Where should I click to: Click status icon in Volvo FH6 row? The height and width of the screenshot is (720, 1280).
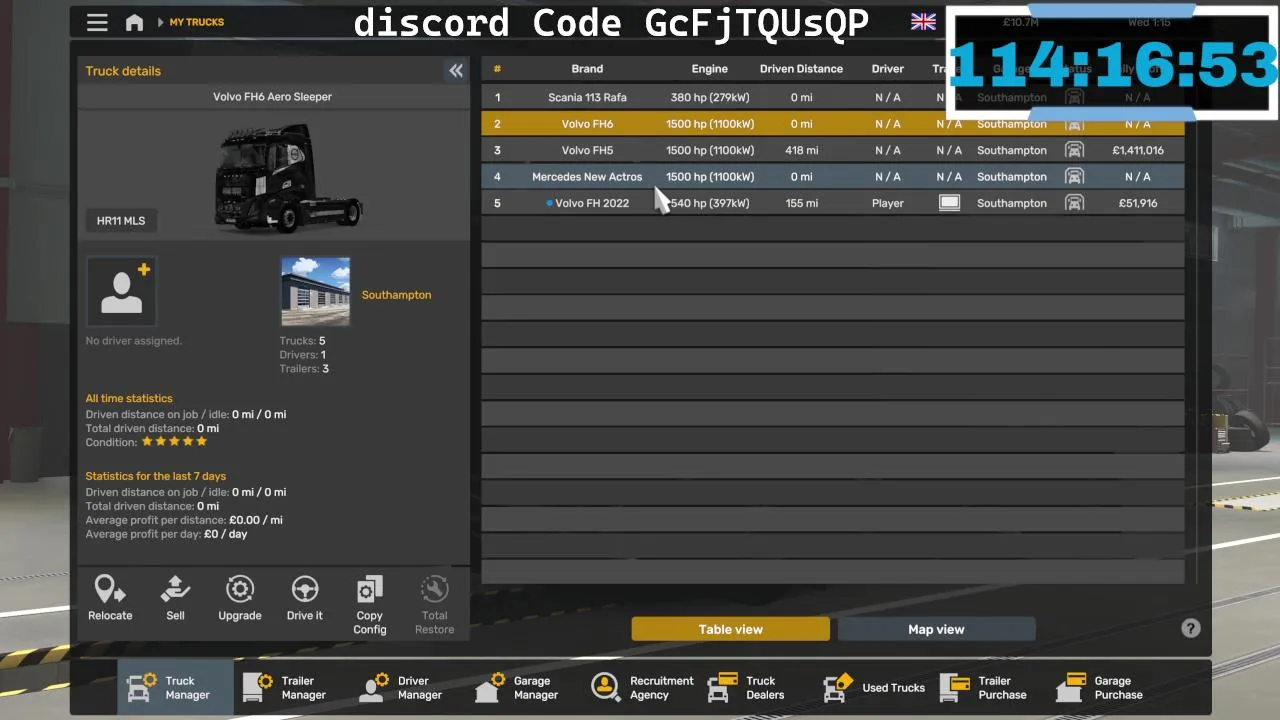1074,124
